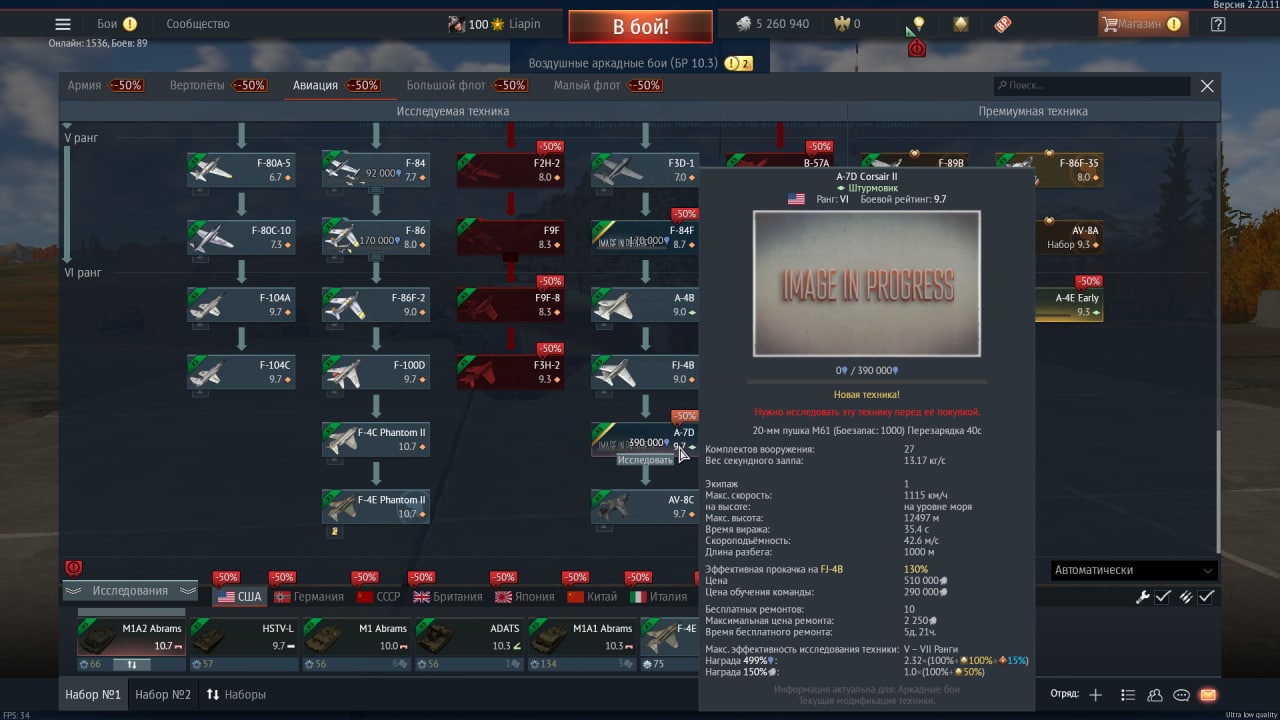Viewport: 1280px width, 720px height.
Task: Select the A-4E Early premium aircraft
Action: pos(1069,305)
